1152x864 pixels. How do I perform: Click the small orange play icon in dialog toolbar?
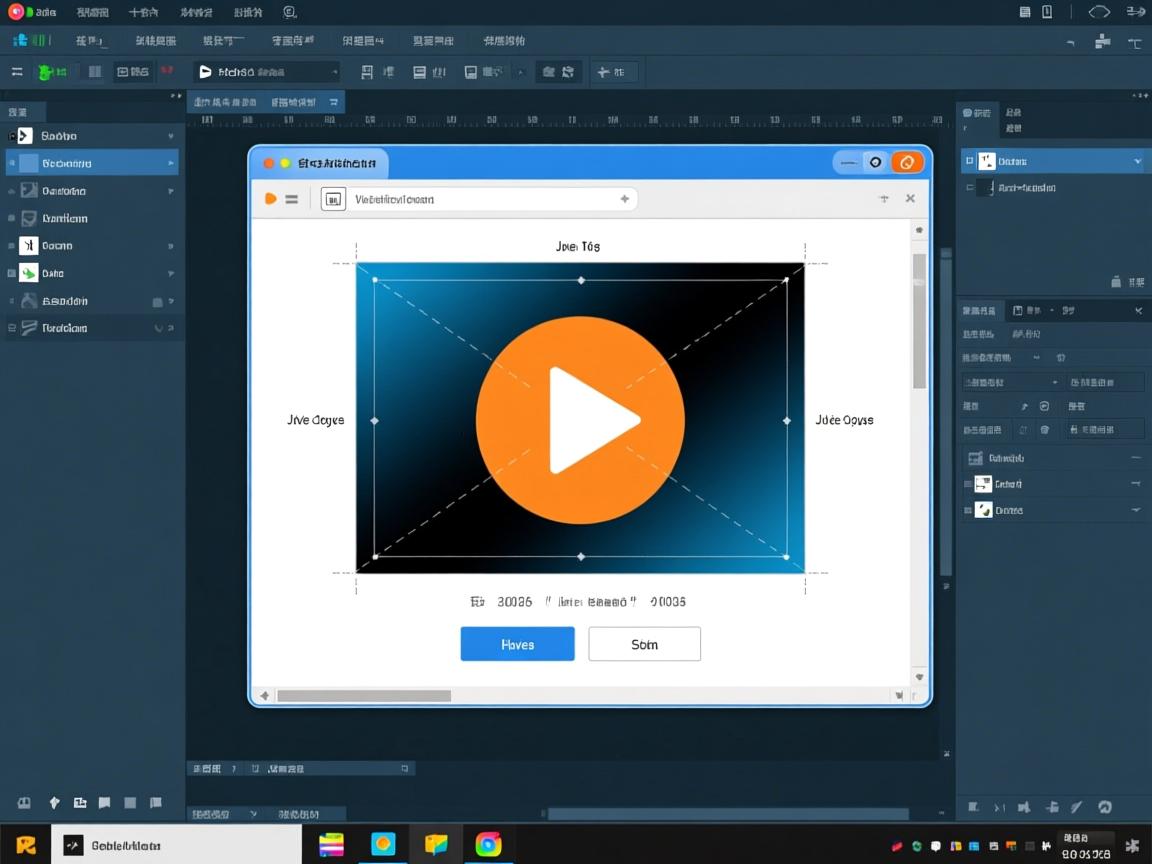270,199
